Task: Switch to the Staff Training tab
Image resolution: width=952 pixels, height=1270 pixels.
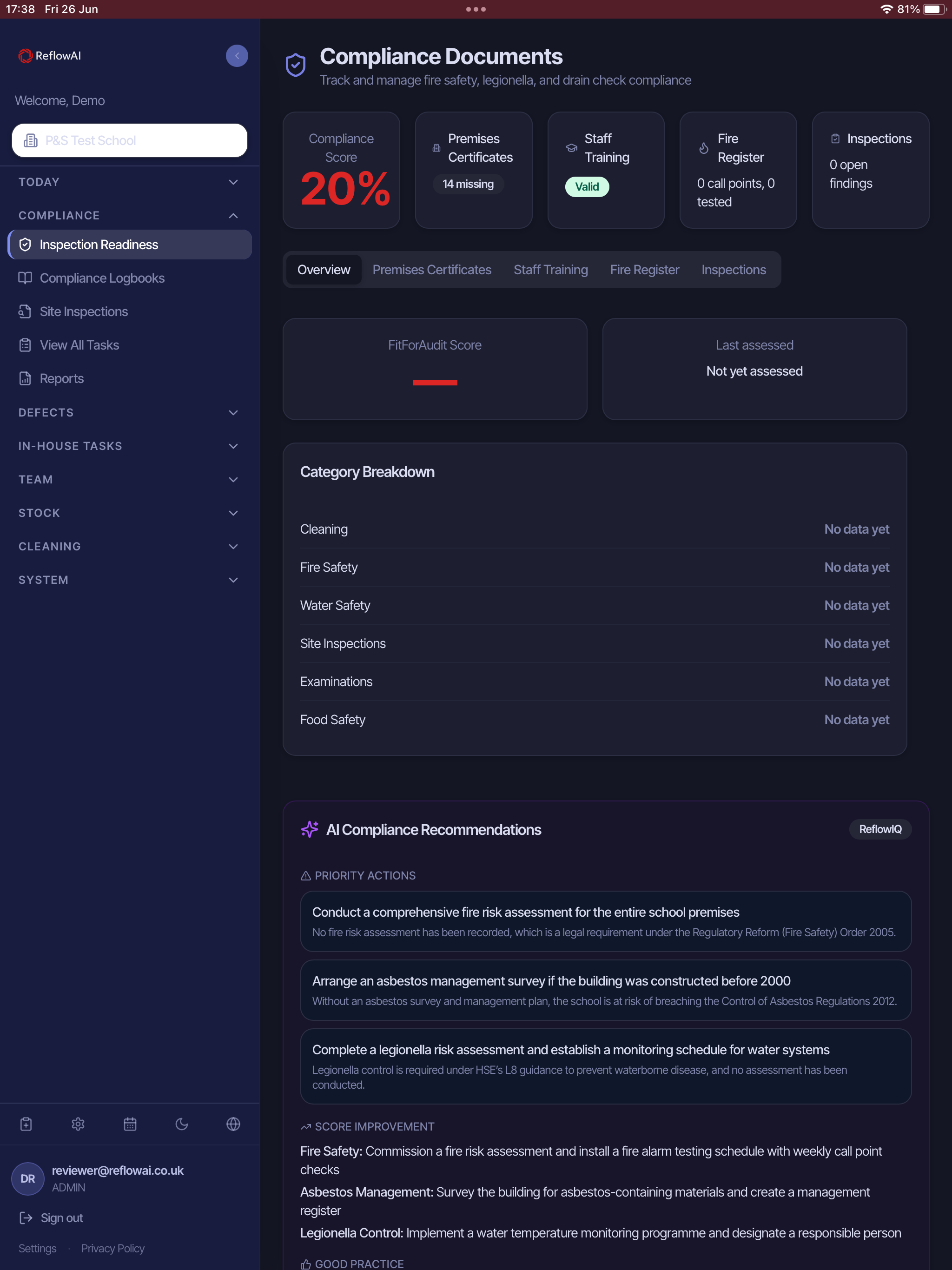Action: click(551, 270)
